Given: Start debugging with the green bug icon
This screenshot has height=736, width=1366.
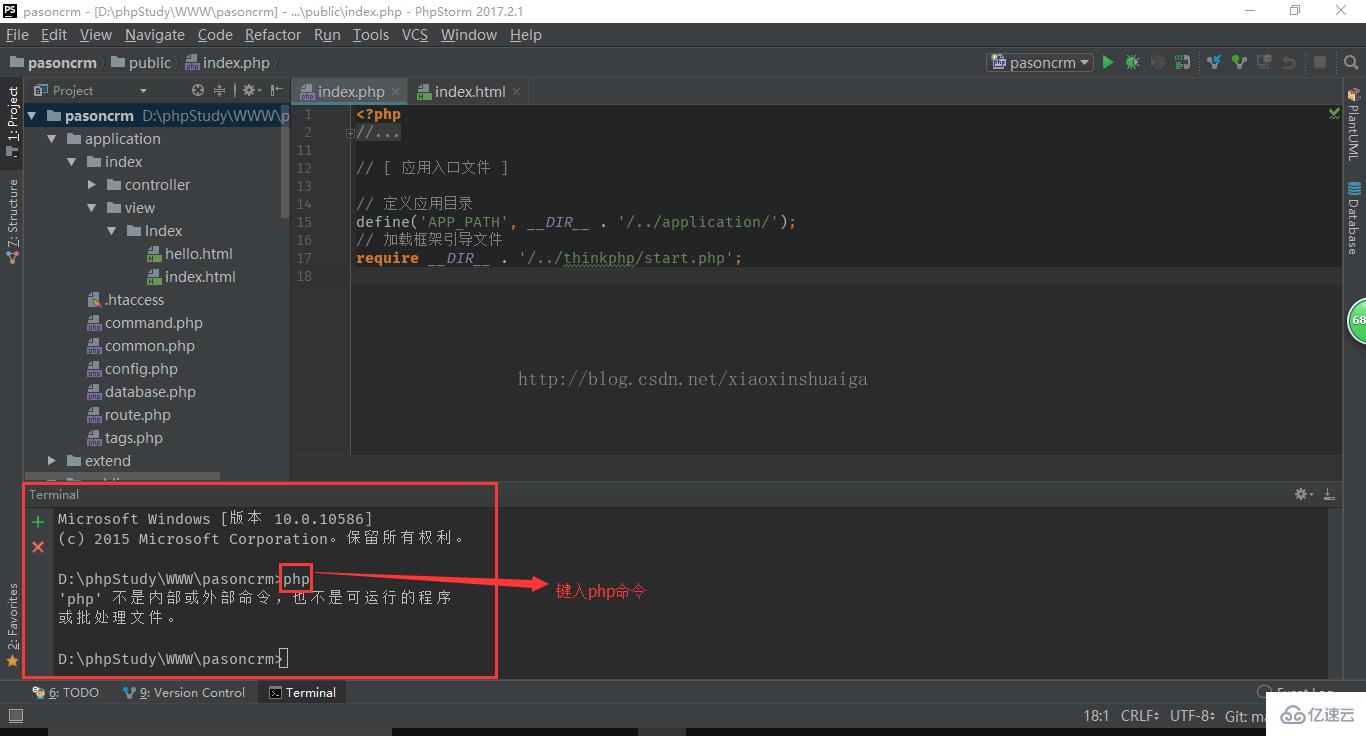Looking at the screenshot, I should (x=1132, y=62).
